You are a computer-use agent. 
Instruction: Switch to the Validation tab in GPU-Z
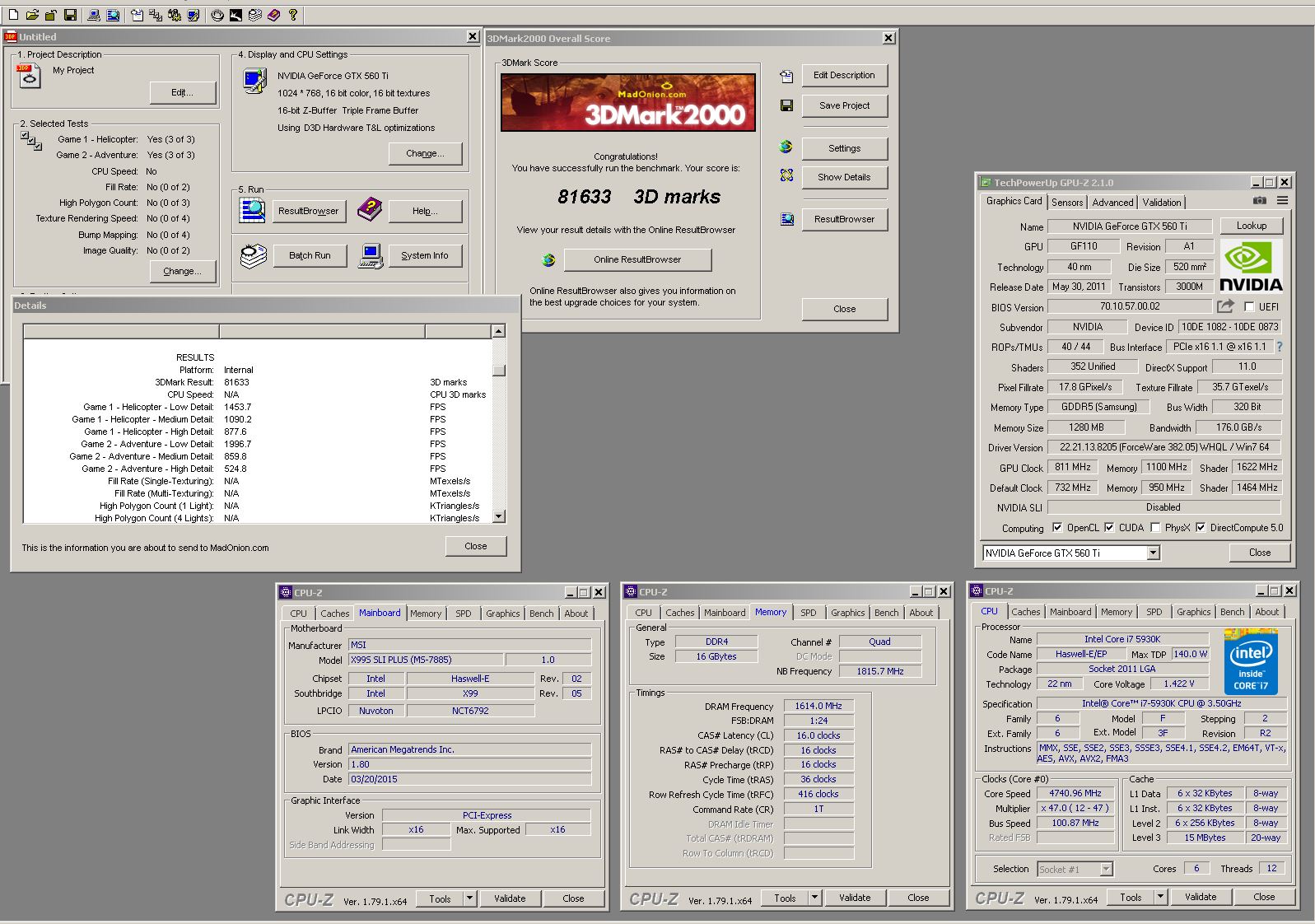click(x=1162, y=202)
